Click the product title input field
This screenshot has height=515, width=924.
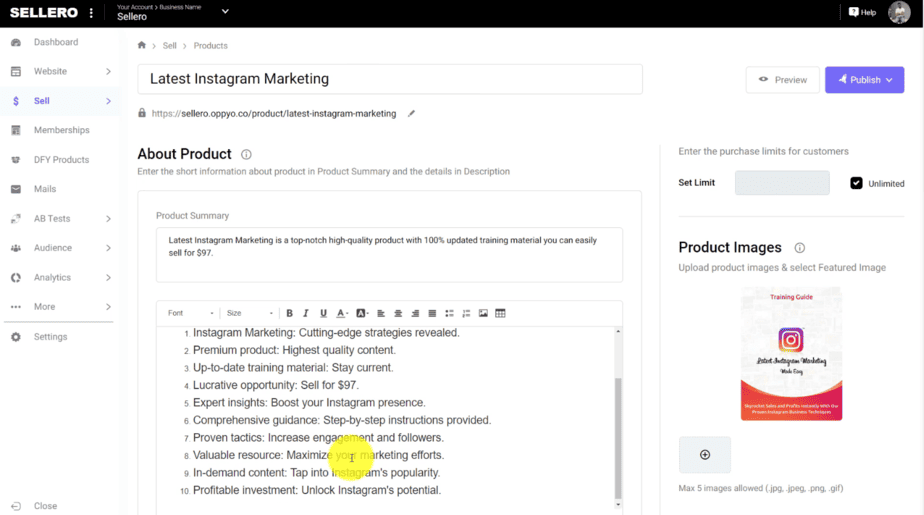[x=390, y=79]
